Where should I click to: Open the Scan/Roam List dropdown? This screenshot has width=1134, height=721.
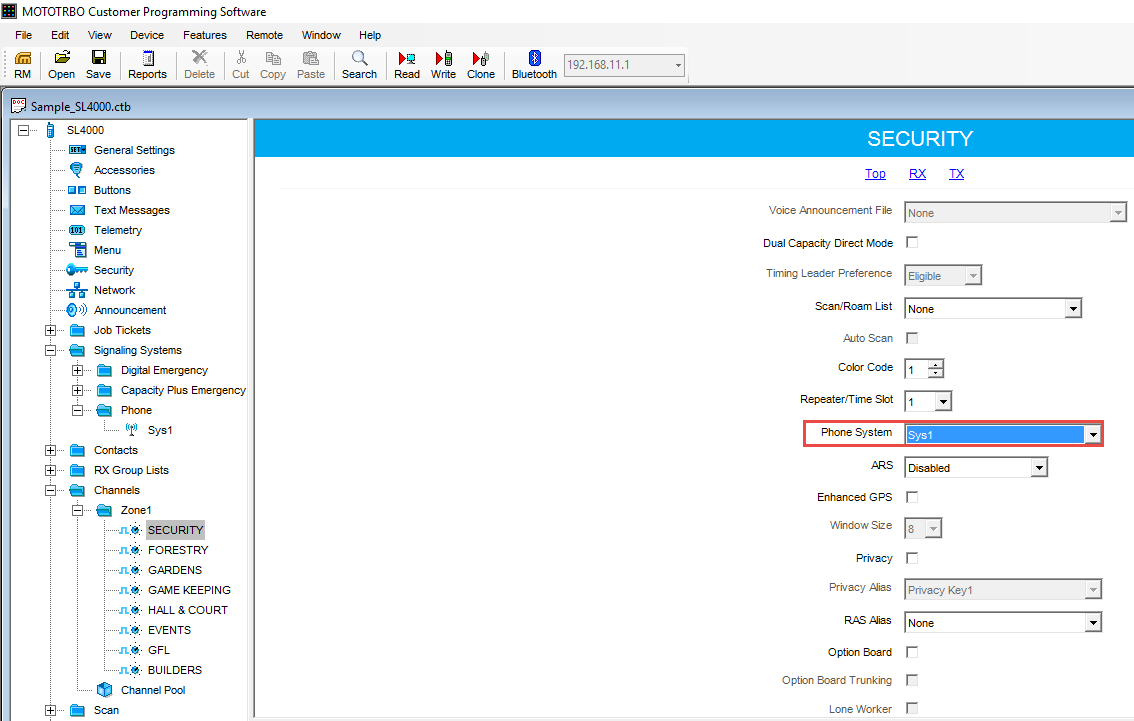tap(1073, 309)
